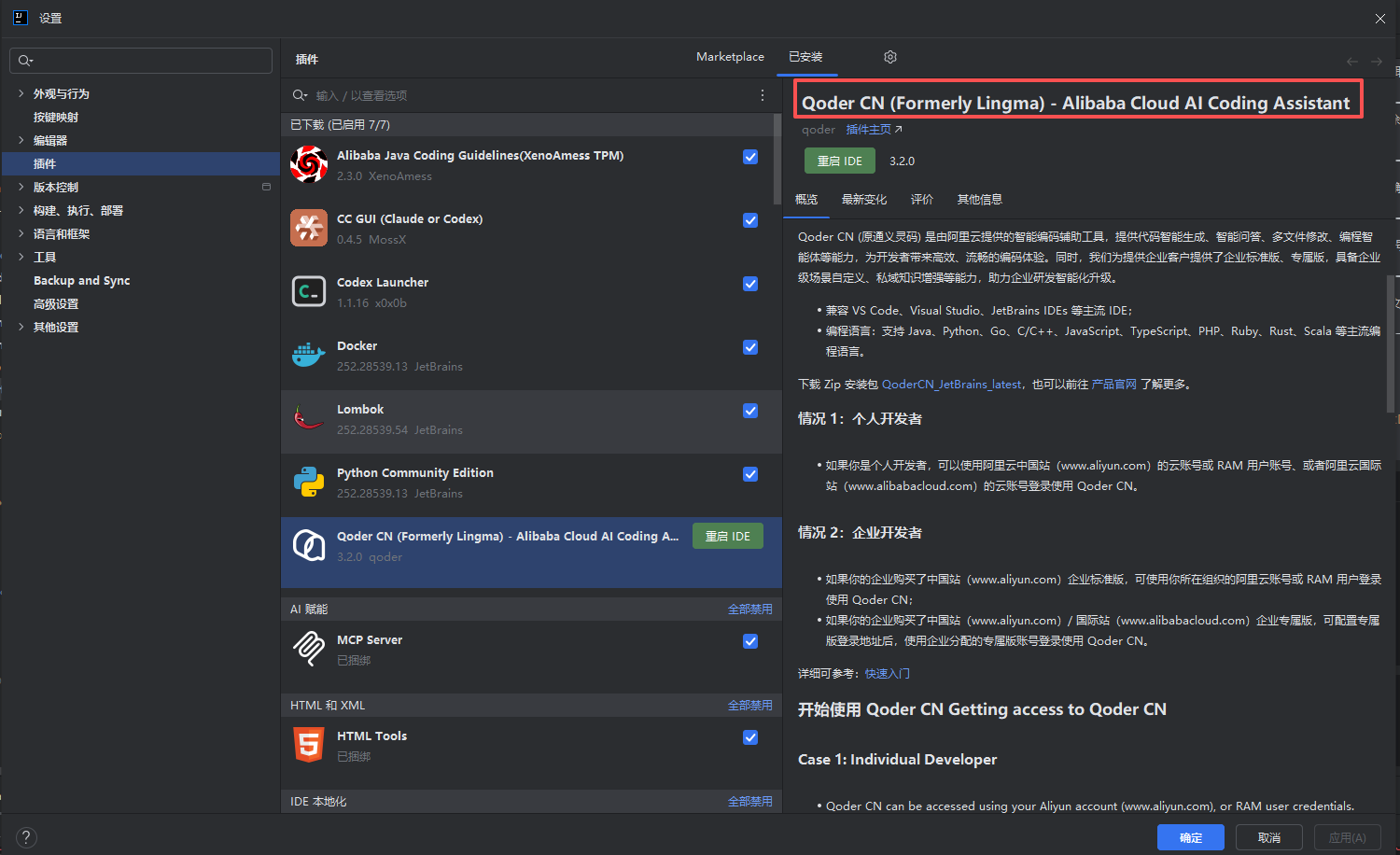Click the help question mark icon
The width and height of the screenshot is (1400, 855).
(x=26, y=837)
